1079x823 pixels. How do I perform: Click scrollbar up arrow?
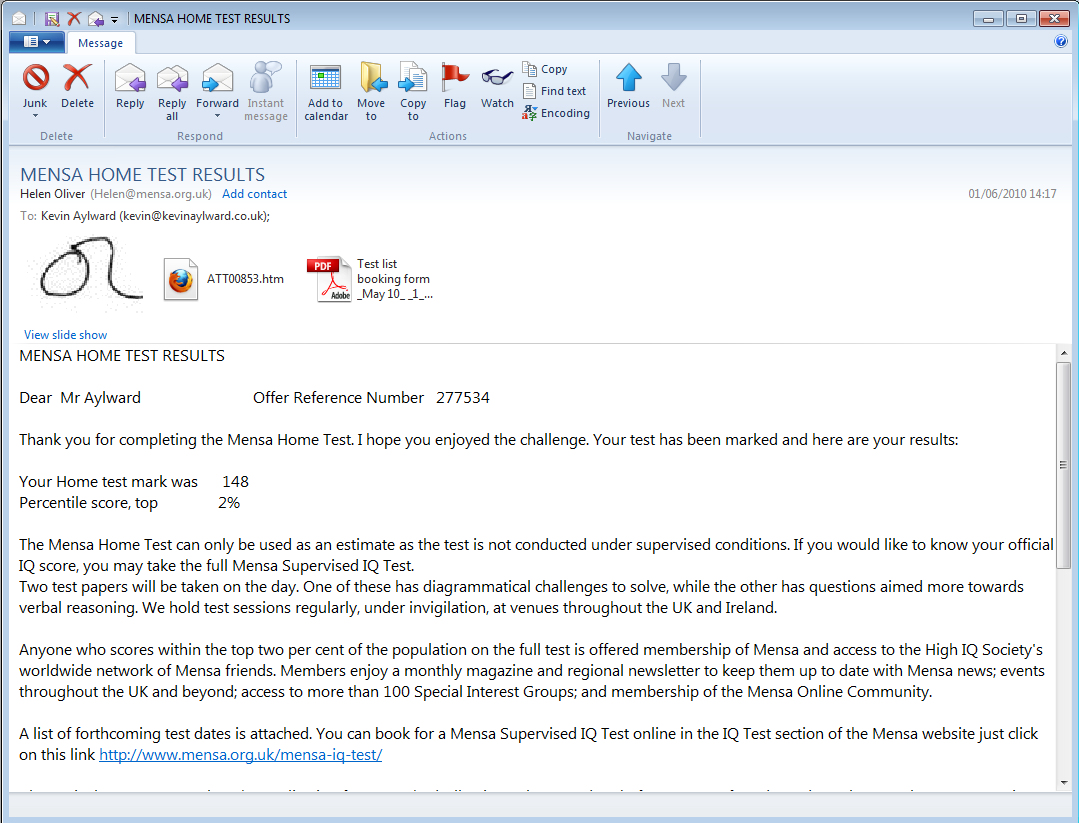[1064, 353]
